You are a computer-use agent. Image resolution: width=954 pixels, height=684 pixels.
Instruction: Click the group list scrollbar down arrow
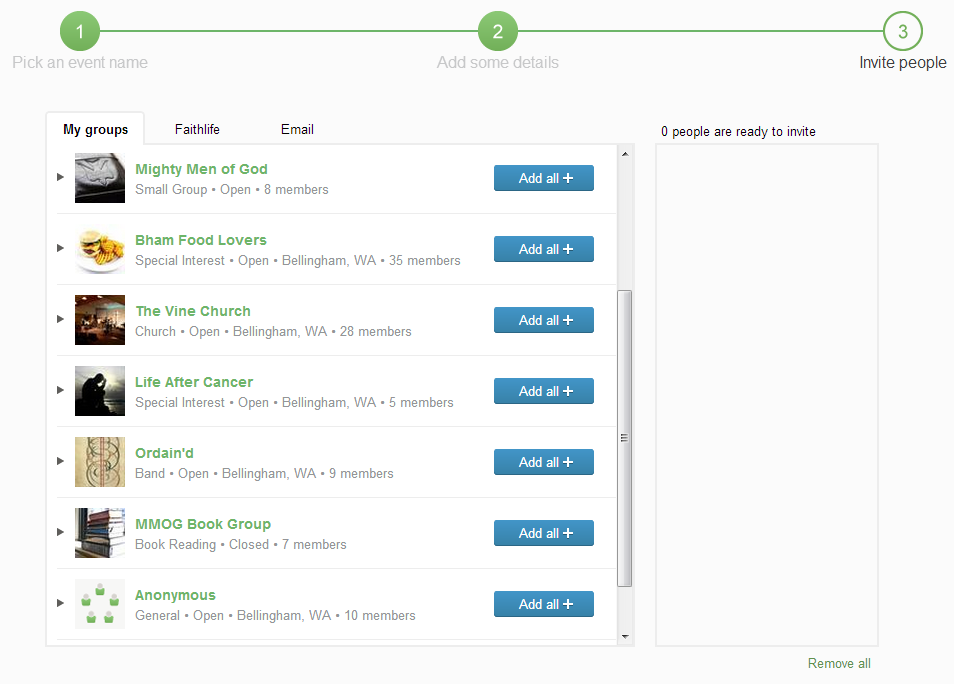pos(625,636)
